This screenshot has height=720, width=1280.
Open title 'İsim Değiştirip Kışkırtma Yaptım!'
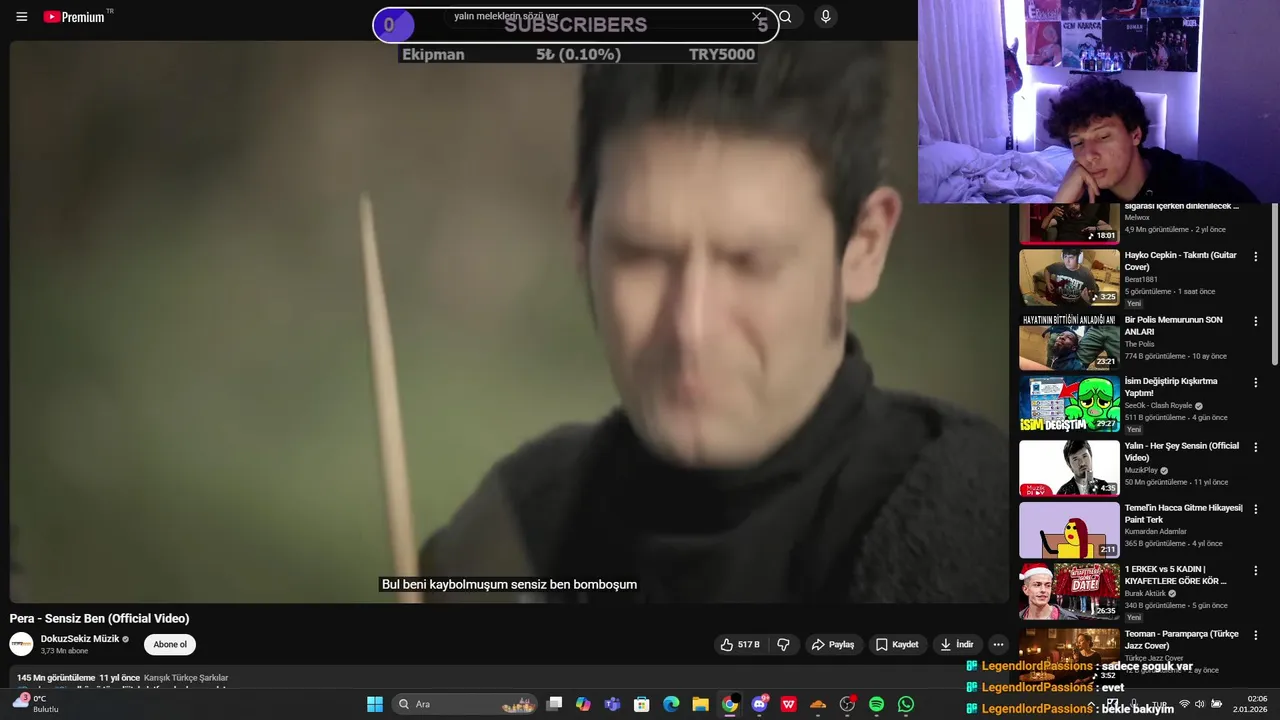pyautogui.click(x=1171, y=387)
